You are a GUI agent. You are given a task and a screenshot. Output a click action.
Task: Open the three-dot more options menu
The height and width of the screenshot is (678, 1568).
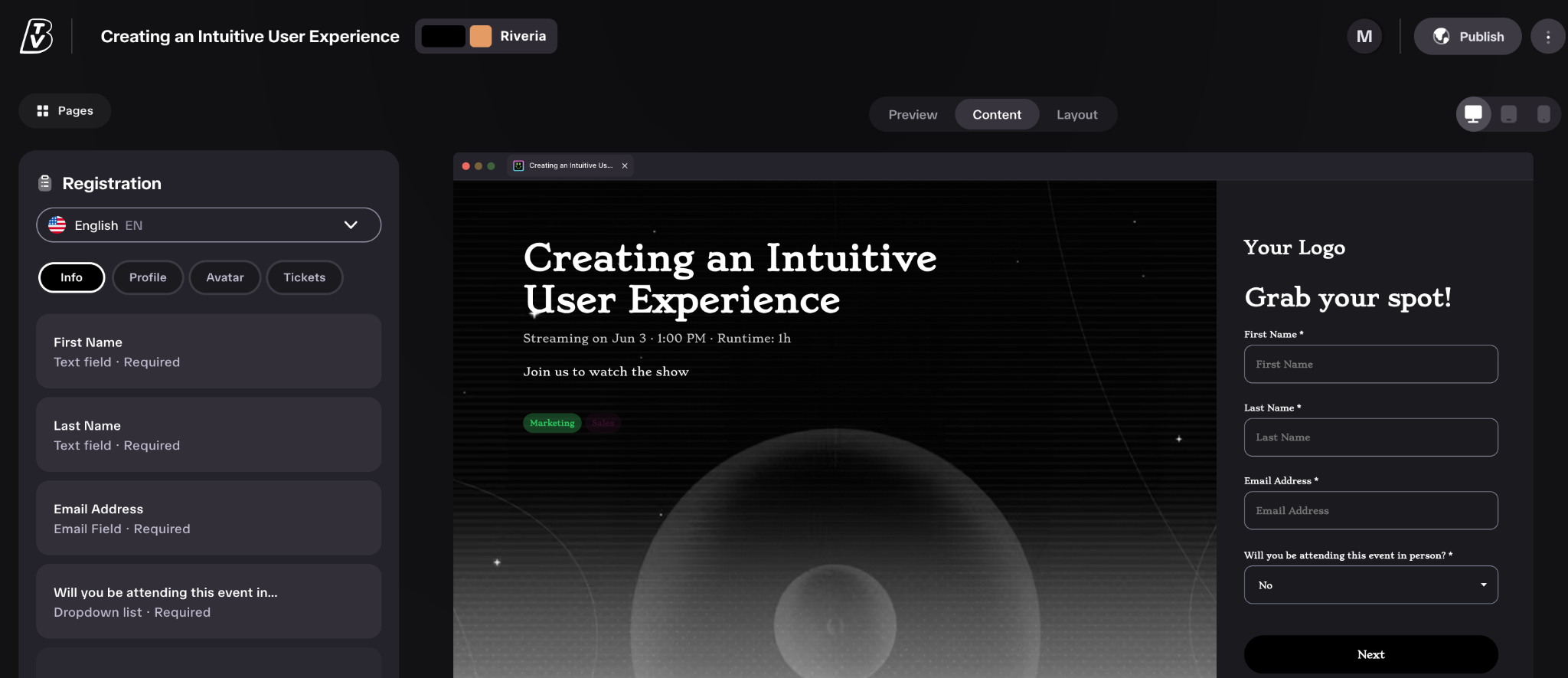pyautogui.click(x=1548, y=37)
